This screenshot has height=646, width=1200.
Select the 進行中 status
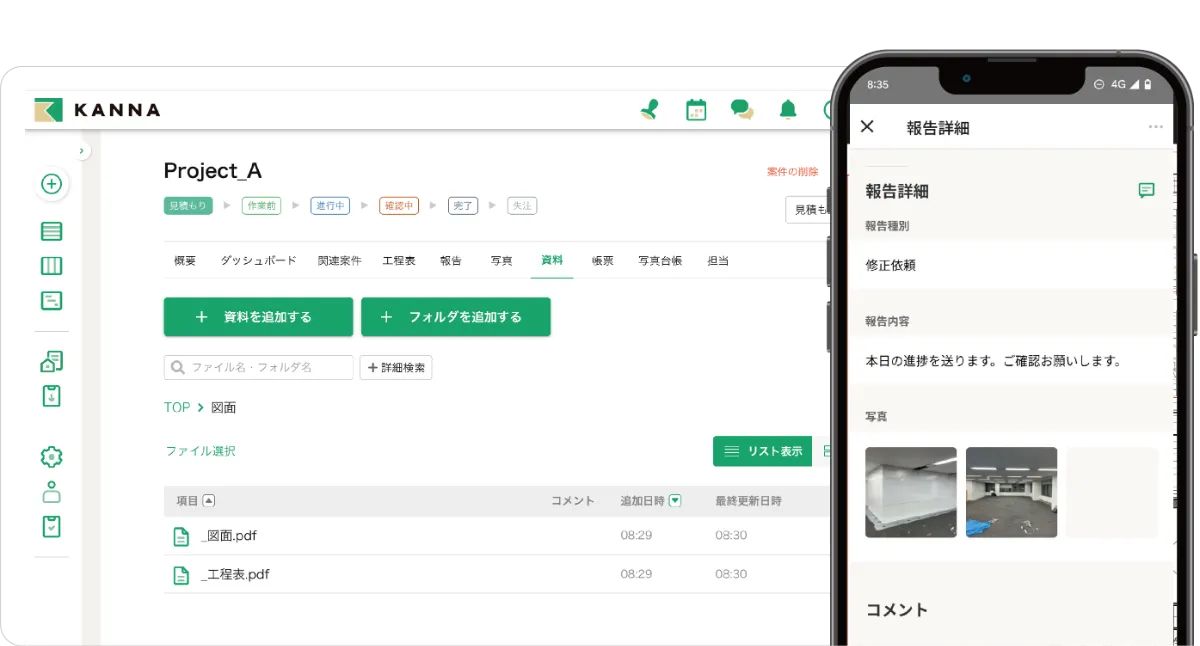click(330, 205)
